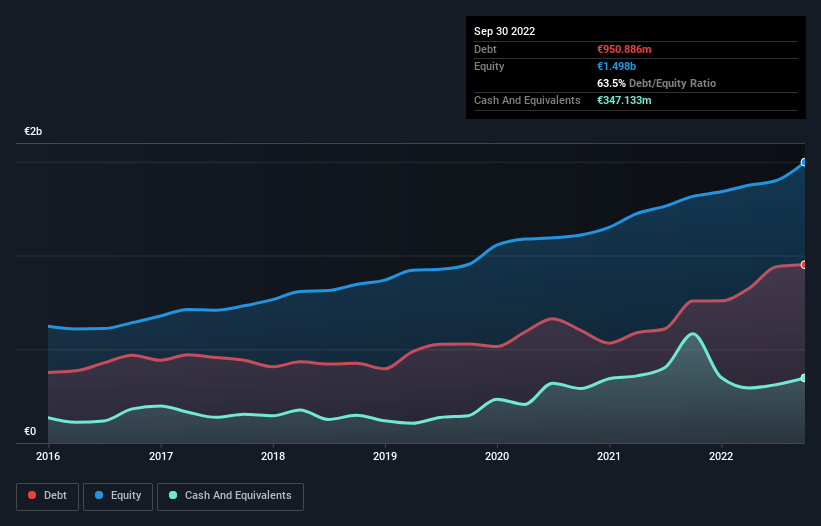The height and width of the screenshot is (526, 821).
Task: Click the €2b y-axis label
Action: pos(33,131)
